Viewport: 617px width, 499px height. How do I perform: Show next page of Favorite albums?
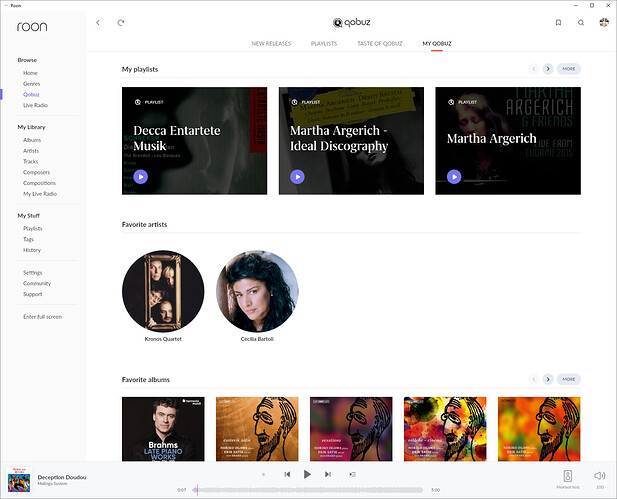(548, 379)
